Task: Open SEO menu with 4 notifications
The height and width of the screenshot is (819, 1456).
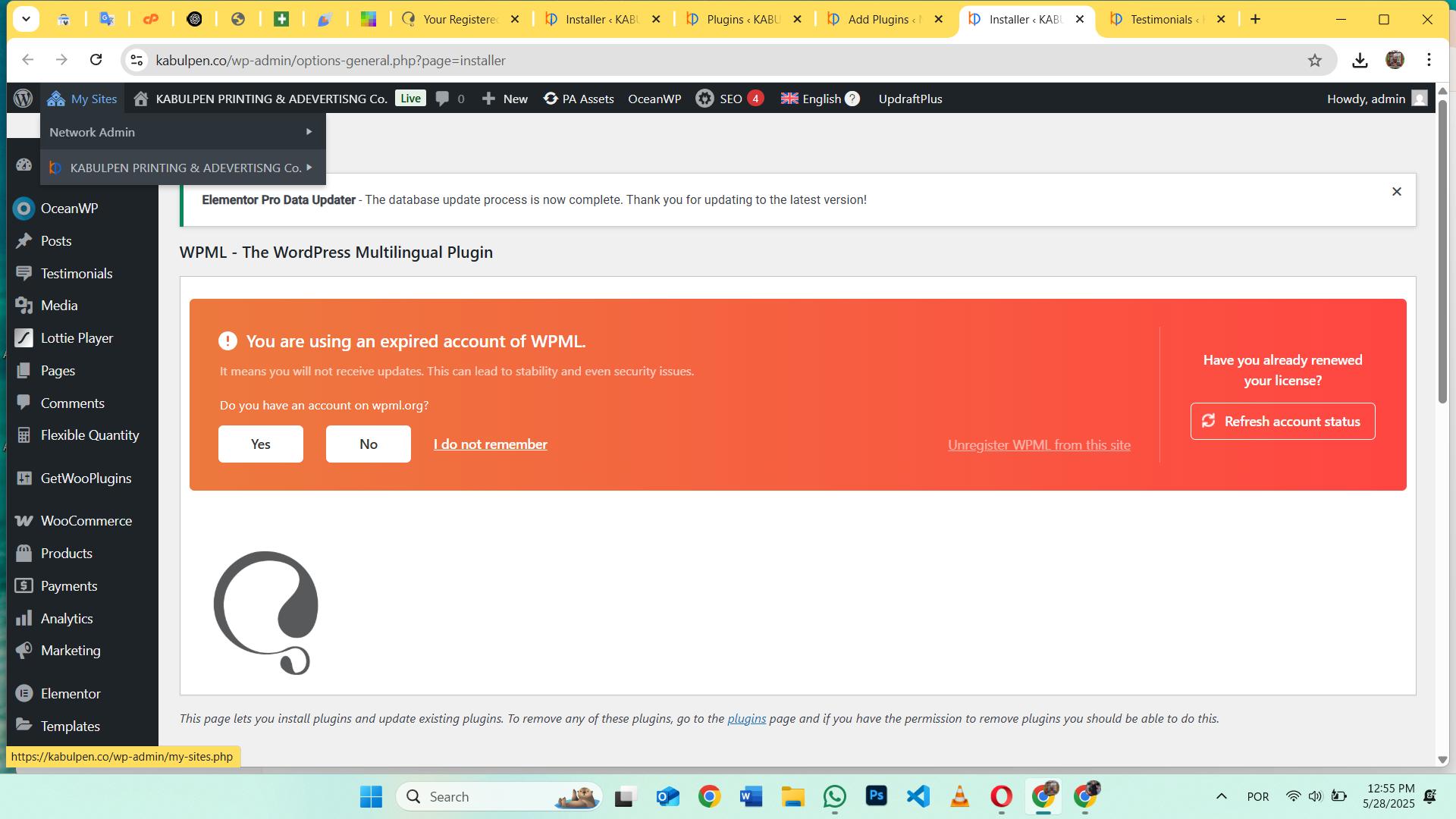Action: (730, 99)
